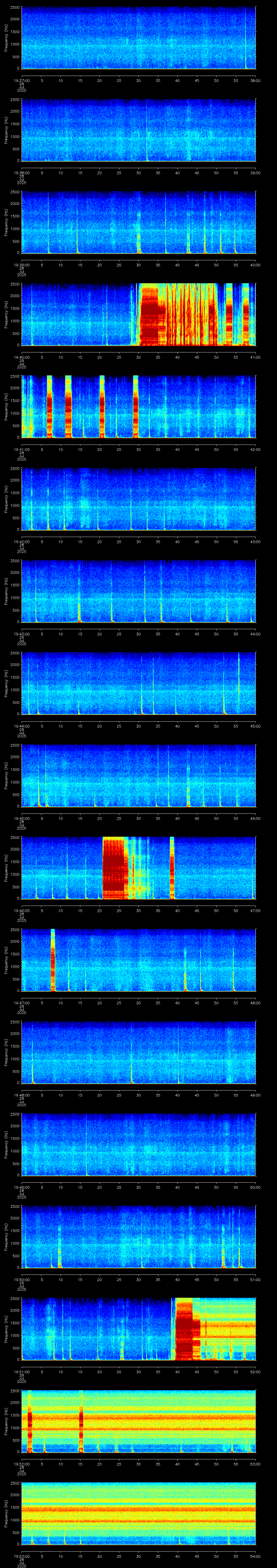Click the 19:48:00 time label
The height and width of the screenshot is (1568, 277).
[21, 1095]
